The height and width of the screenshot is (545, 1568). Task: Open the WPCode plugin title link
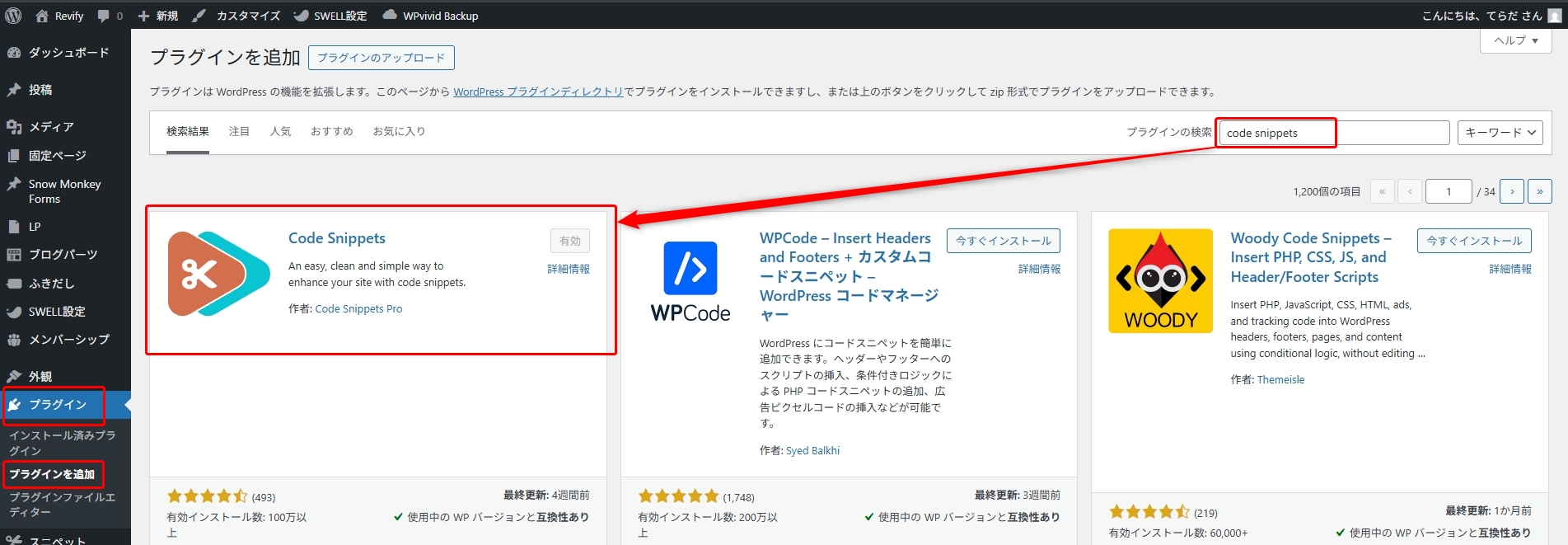(x=849, y=276)
